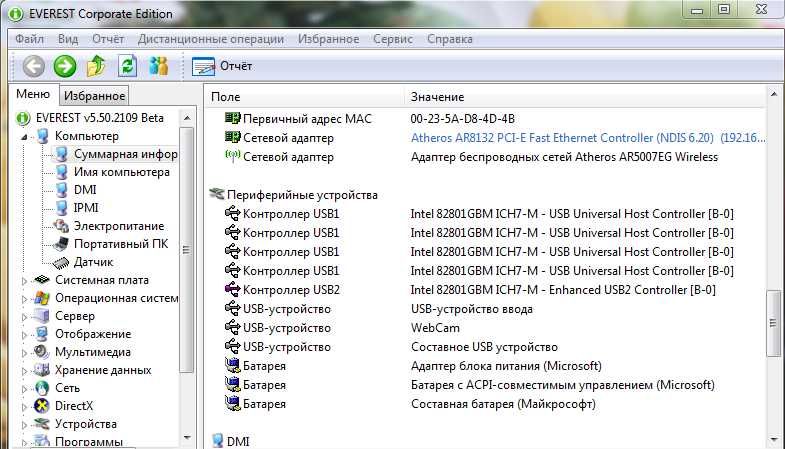Select Составное USB устройство value
Screen dimensions: 785x449
pyautogui.click(x=484, y=347)
